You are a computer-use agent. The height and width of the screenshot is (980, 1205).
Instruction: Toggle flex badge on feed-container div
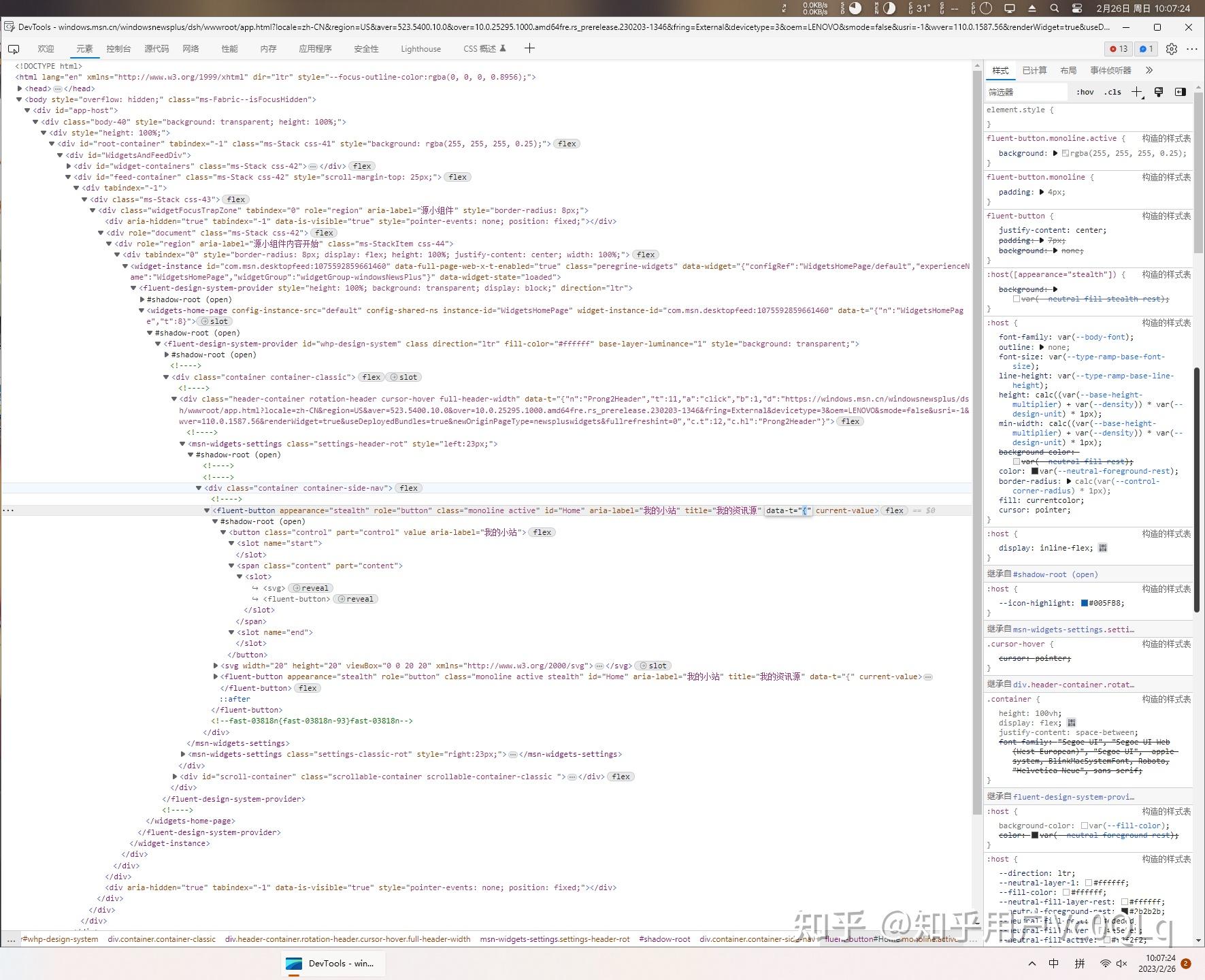coord(458,177)
